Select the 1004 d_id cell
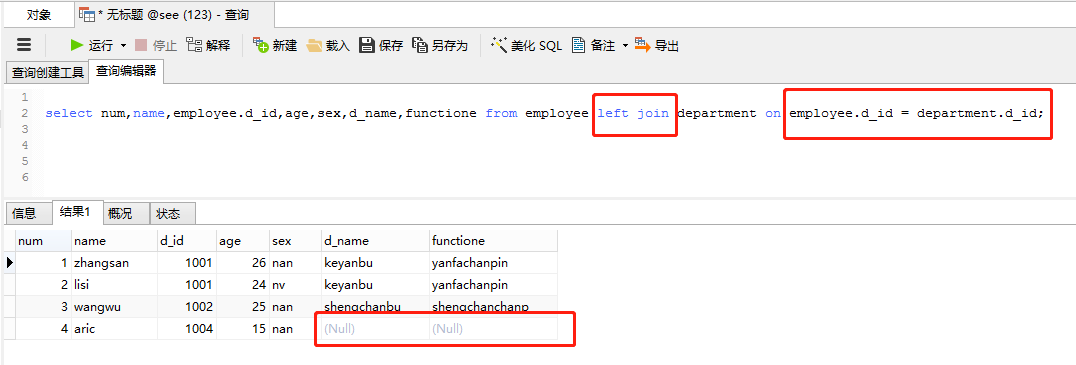This screenshot has height=365, width=1076. click(x=186, y=329)
